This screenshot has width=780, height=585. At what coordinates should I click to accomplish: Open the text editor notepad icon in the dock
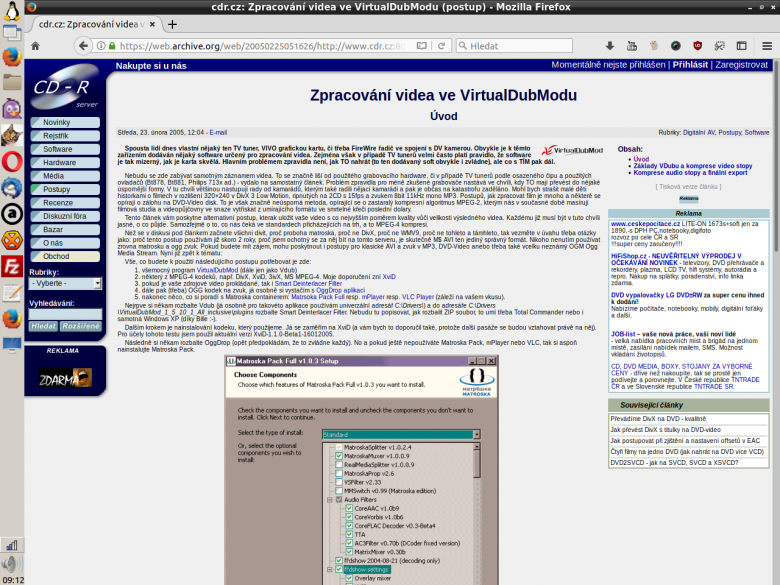pyautogui.click(x=12, y=293)
